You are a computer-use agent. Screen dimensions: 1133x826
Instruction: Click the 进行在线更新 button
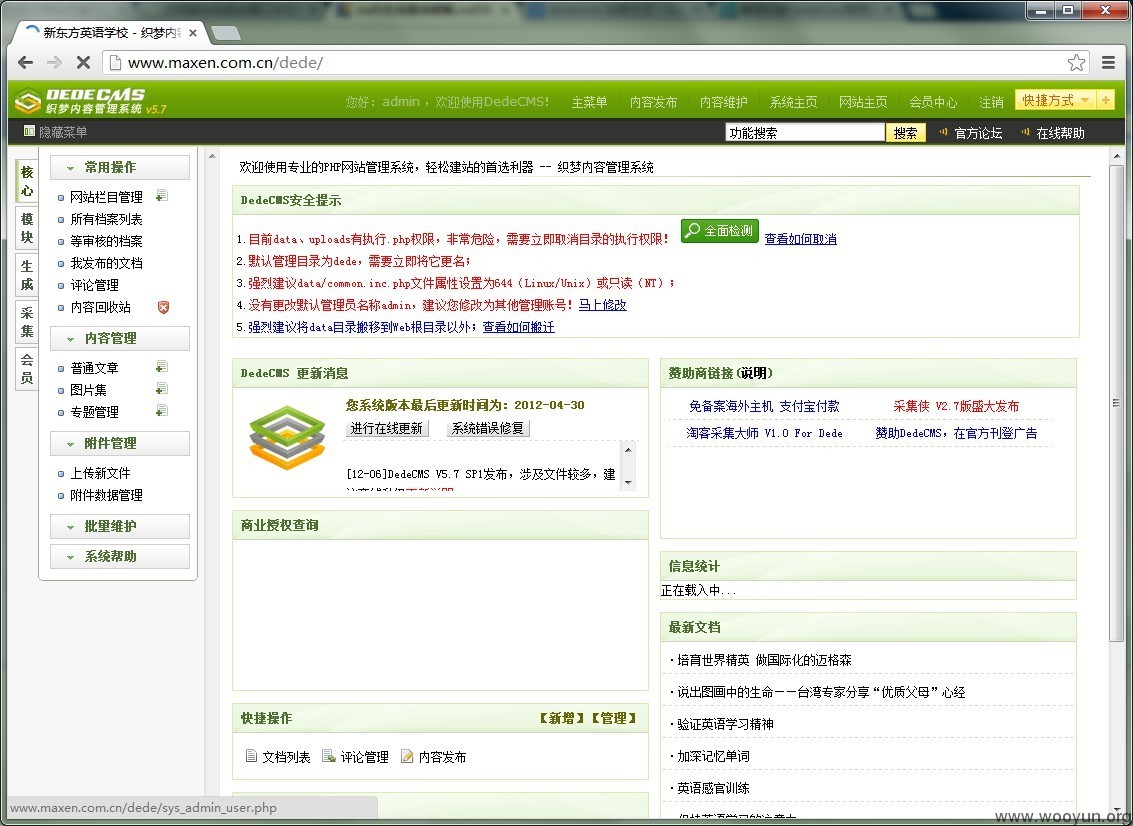(x=387, y=428)
